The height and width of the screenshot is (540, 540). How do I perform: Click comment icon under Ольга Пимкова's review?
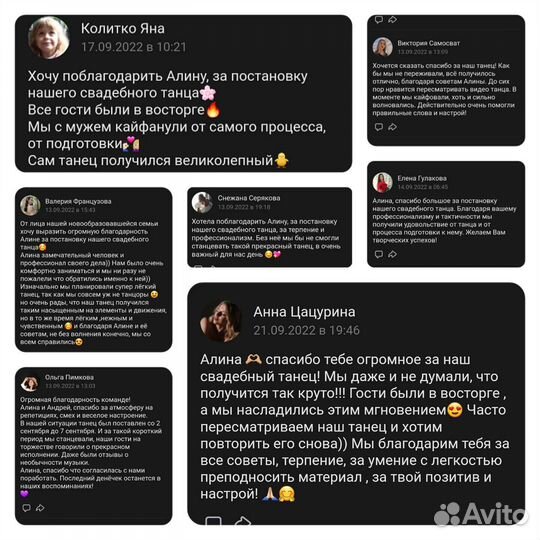[x=26, y=508]
